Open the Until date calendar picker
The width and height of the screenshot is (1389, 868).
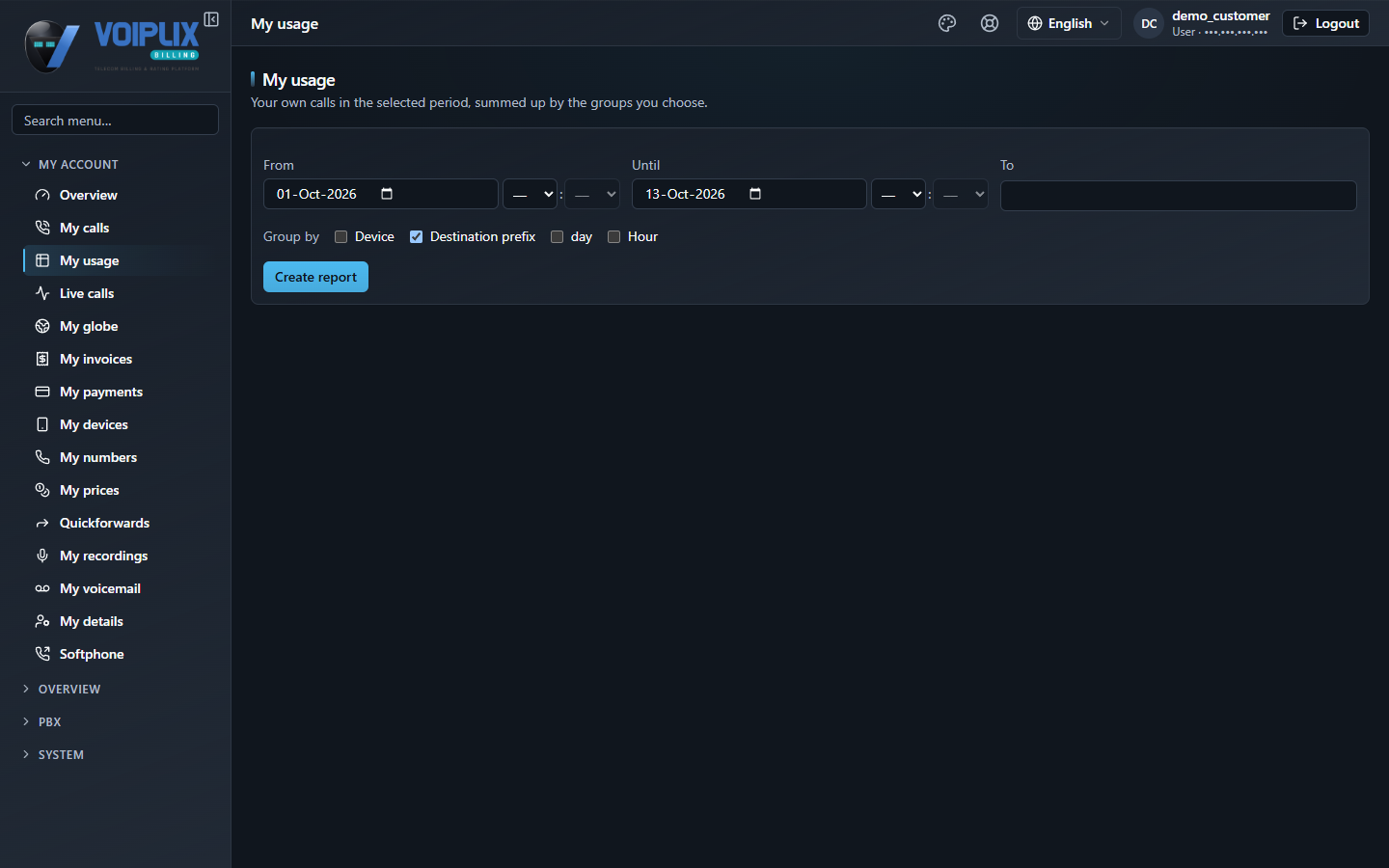tap(755, 194)
